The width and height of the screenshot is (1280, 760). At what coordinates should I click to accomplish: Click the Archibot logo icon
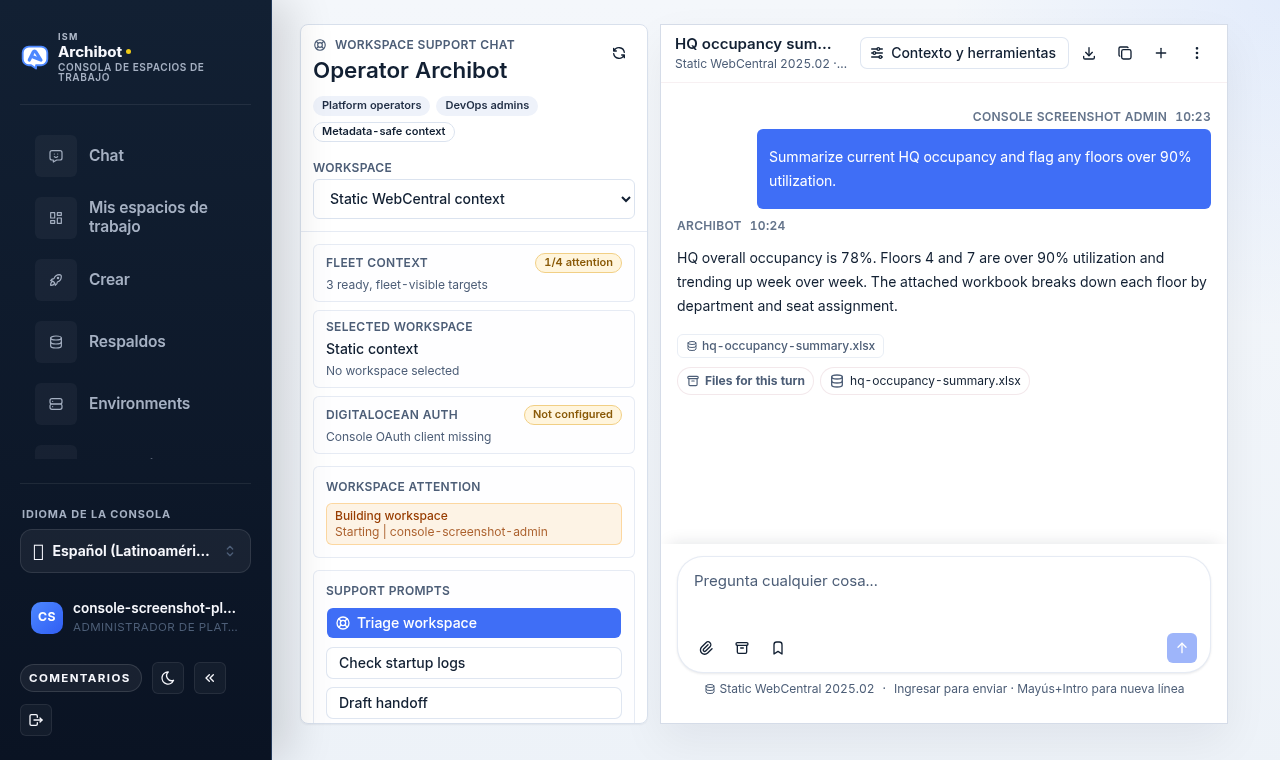coord(35,57)
